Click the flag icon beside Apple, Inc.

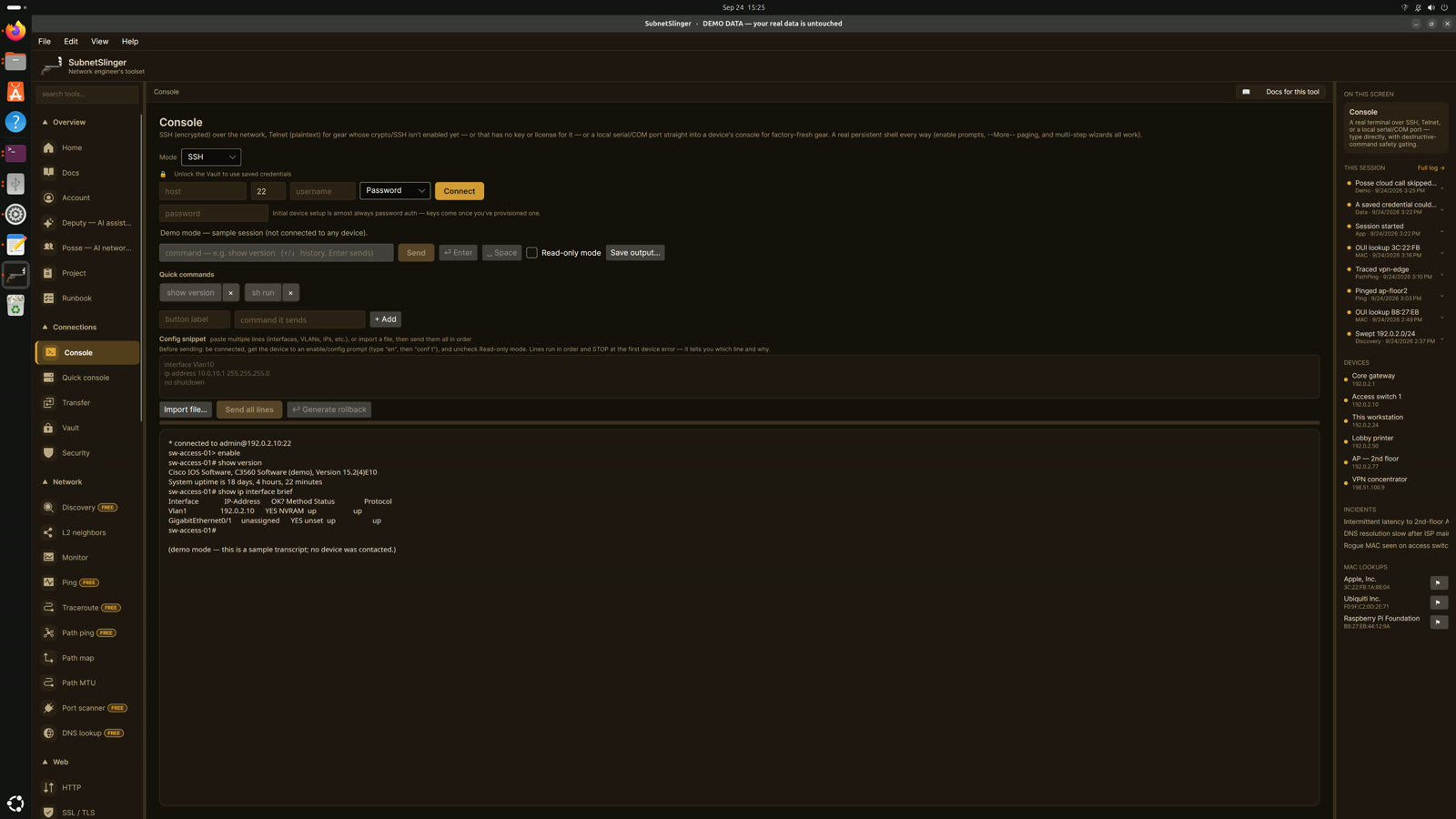(x=1439, y=582)
